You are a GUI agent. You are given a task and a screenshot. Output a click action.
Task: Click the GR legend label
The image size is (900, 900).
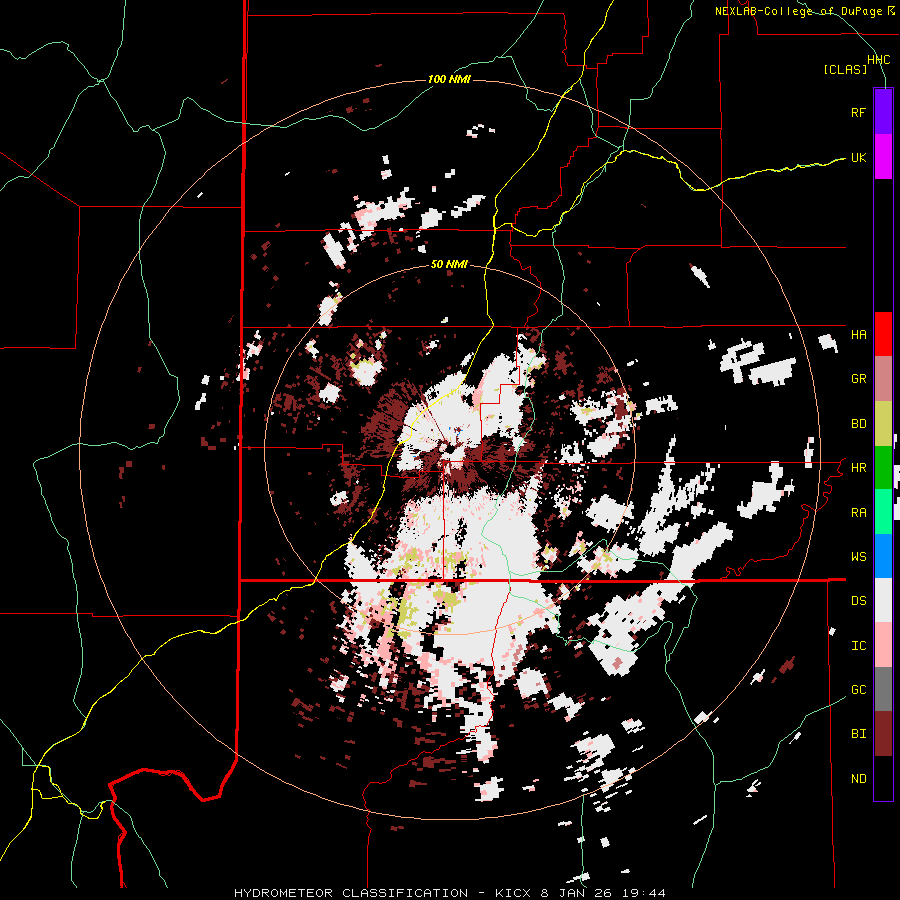point(858,379)
